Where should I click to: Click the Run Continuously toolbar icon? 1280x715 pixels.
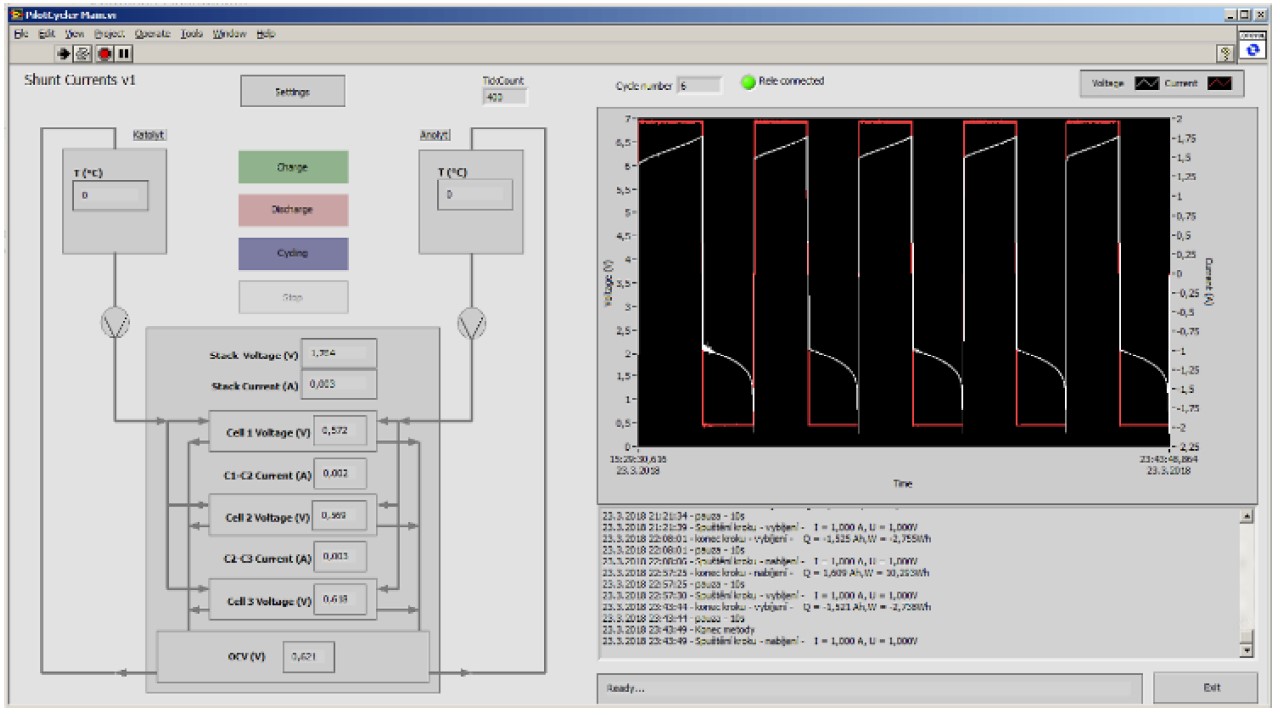83,53
